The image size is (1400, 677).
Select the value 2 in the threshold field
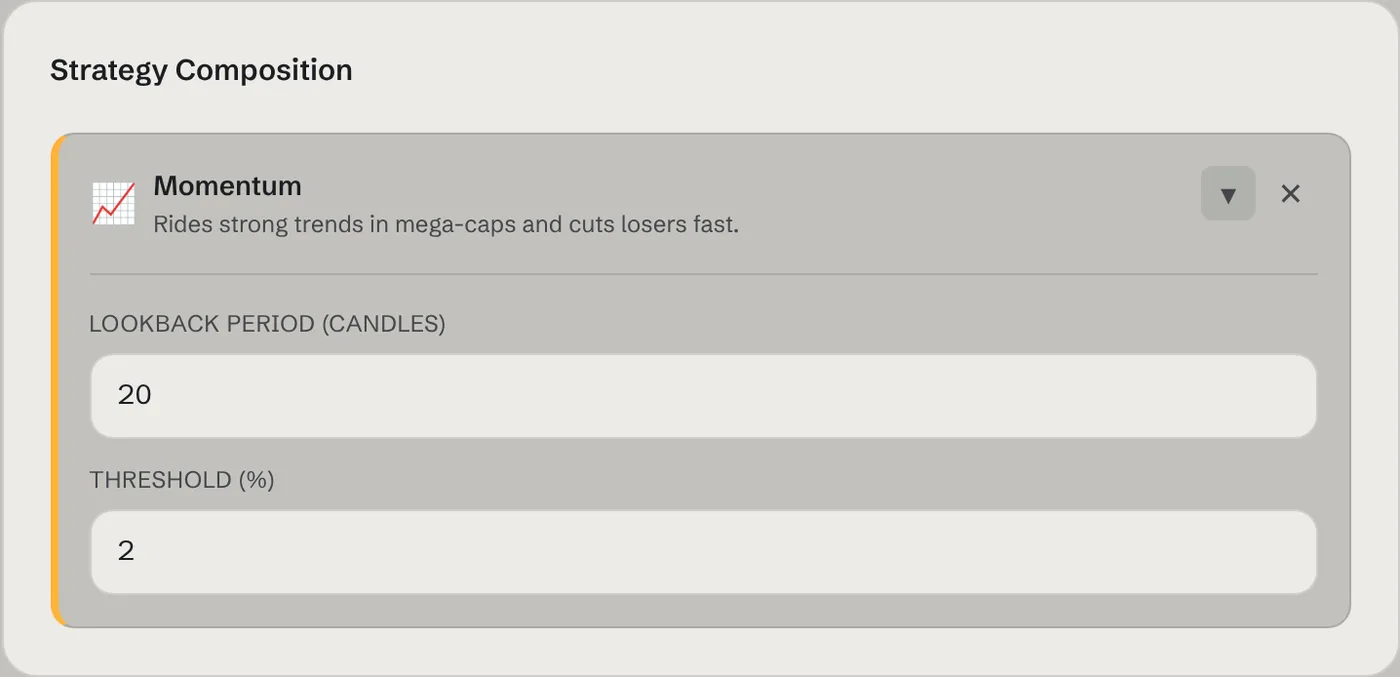coord(126,552)
